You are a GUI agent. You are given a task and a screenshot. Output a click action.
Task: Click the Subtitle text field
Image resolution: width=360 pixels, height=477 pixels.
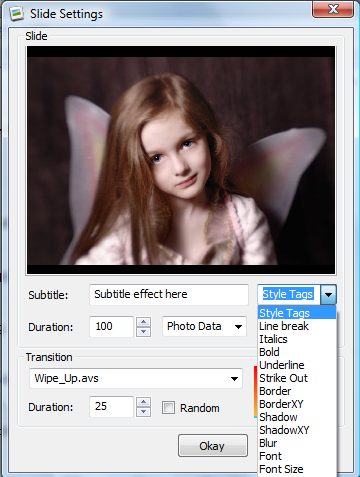[169, 294]
